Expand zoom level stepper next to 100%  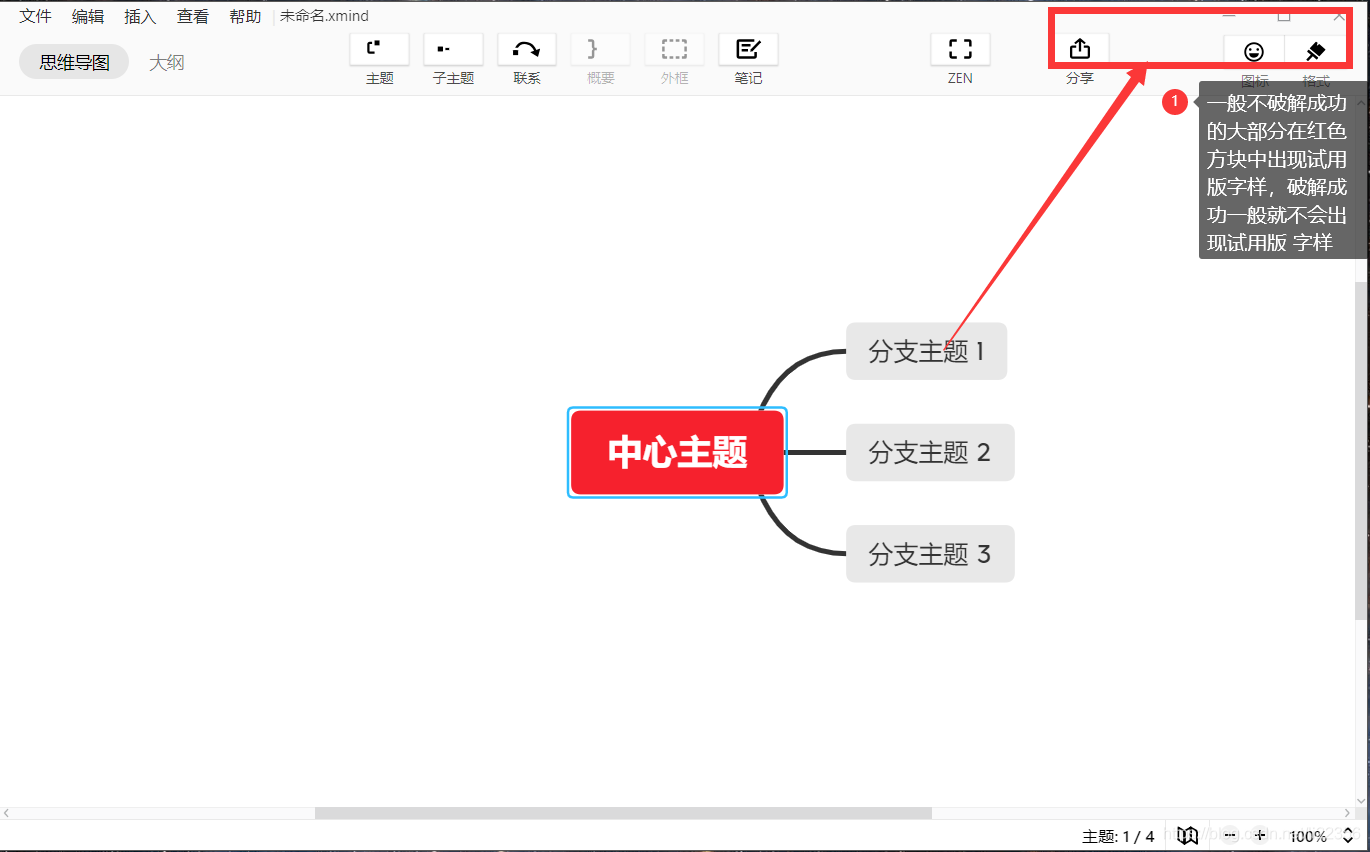click(1348, 836)
